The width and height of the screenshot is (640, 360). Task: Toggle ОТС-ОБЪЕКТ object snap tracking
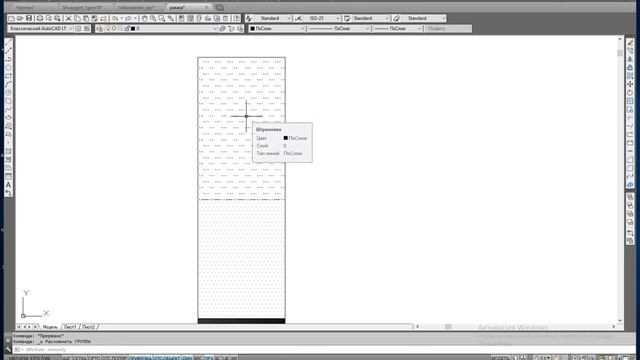[x=167, y=358]
